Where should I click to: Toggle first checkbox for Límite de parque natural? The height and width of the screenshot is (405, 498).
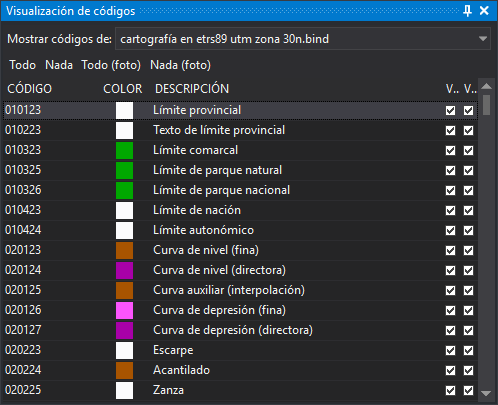click(x=450, y=170)
